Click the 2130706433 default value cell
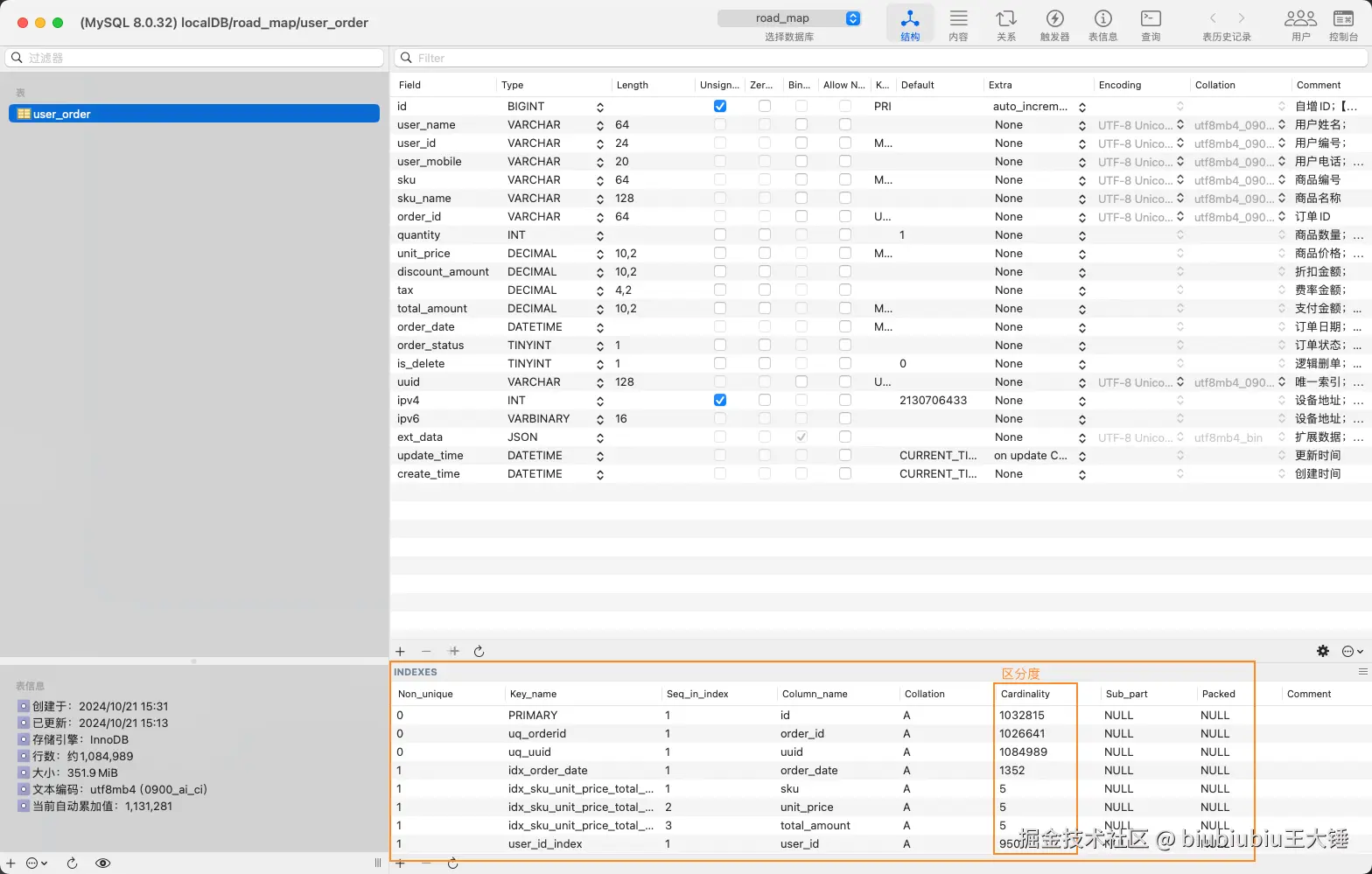1372x874 pixels. [x=933, y=400]
